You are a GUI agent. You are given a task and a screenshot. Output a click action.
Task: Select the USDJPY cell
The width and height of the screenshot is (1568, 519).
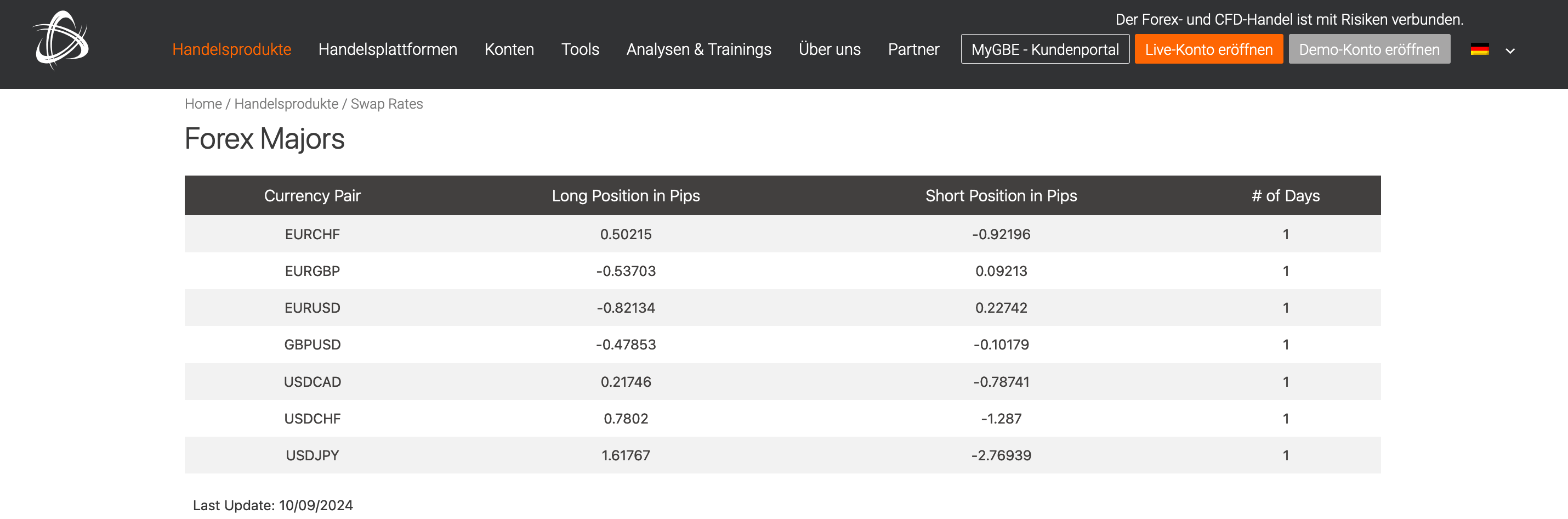click(x=313, y=456)
